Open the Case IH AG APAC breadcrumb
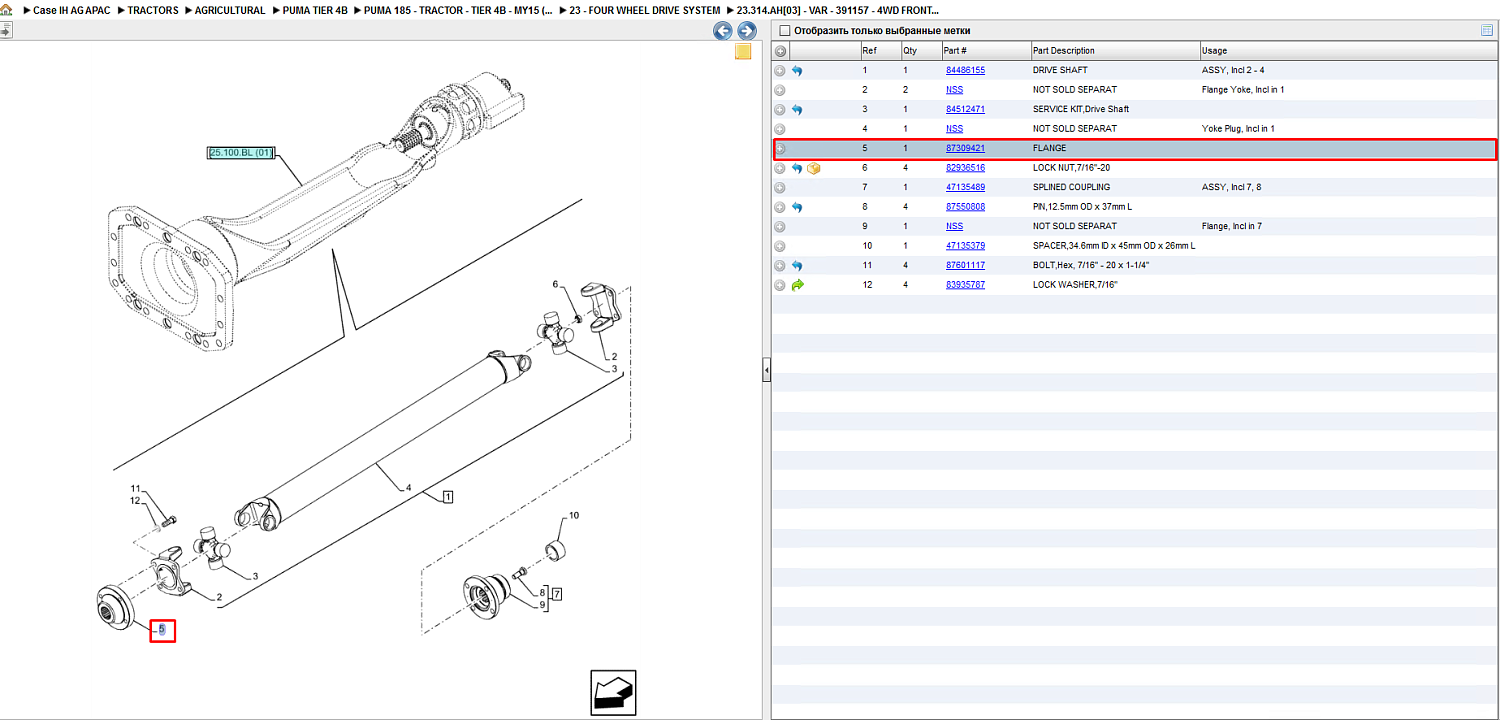Image resolution: width=1500 pixels, height=720 pixels. 73,10
